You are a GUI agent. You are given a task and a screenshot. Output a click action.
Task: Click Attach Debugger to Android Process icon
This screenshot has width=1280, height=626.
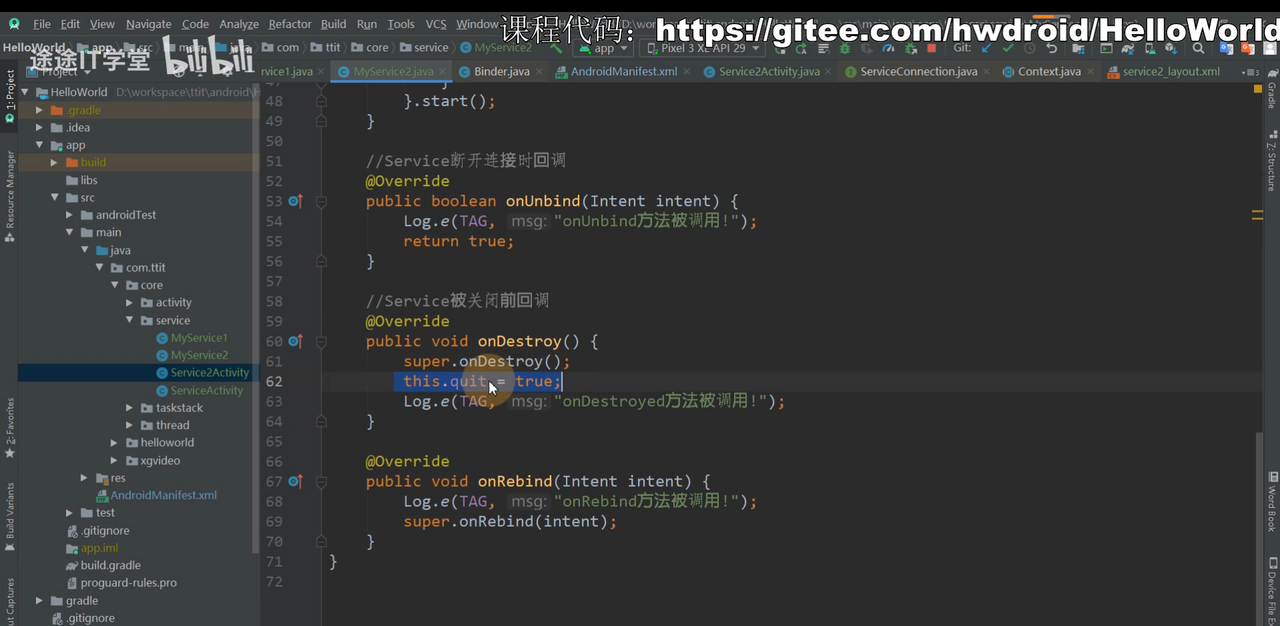click(910, 47)
